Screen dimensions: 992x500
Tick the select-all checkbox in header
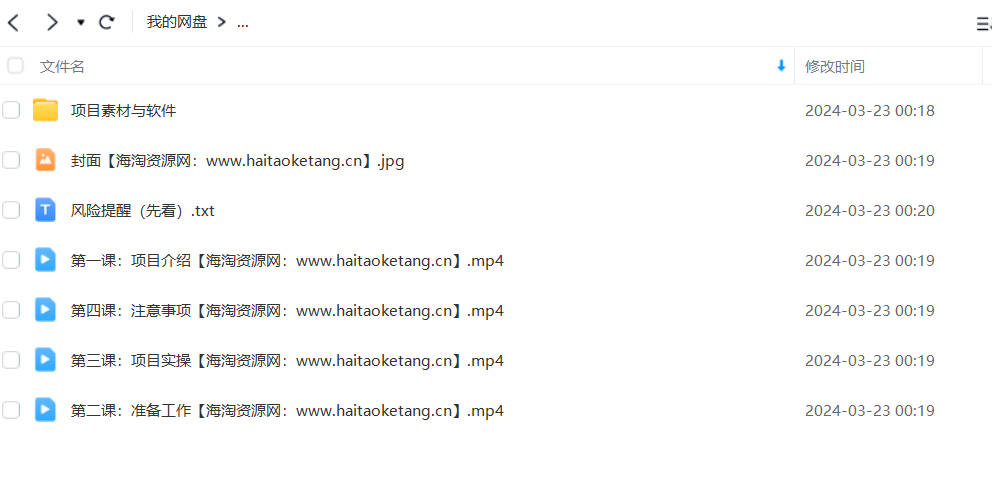tap(15, 65)
